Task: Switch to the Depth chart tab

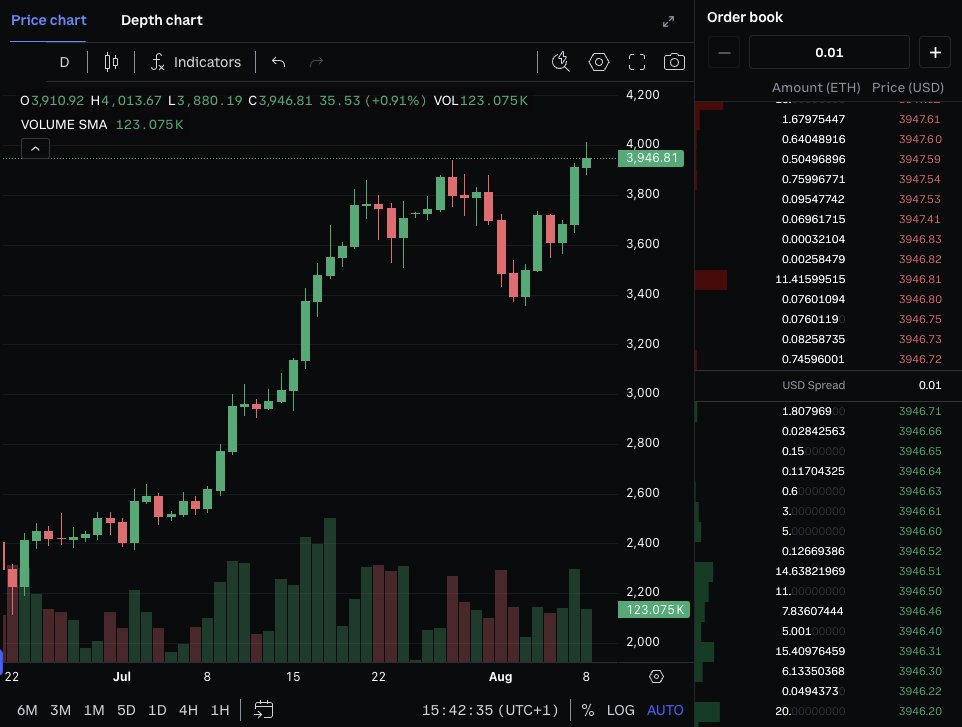Action: pyautogui.click(x=161, y=20)
